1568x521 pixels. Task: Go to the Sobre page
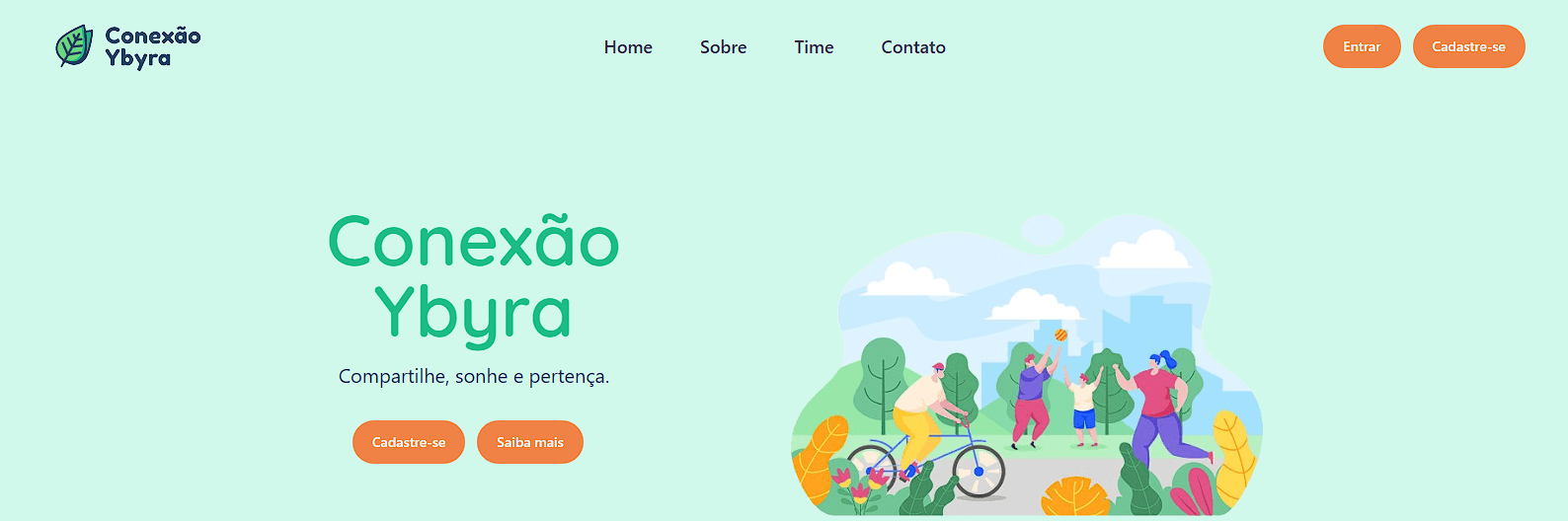click(723, 47)
